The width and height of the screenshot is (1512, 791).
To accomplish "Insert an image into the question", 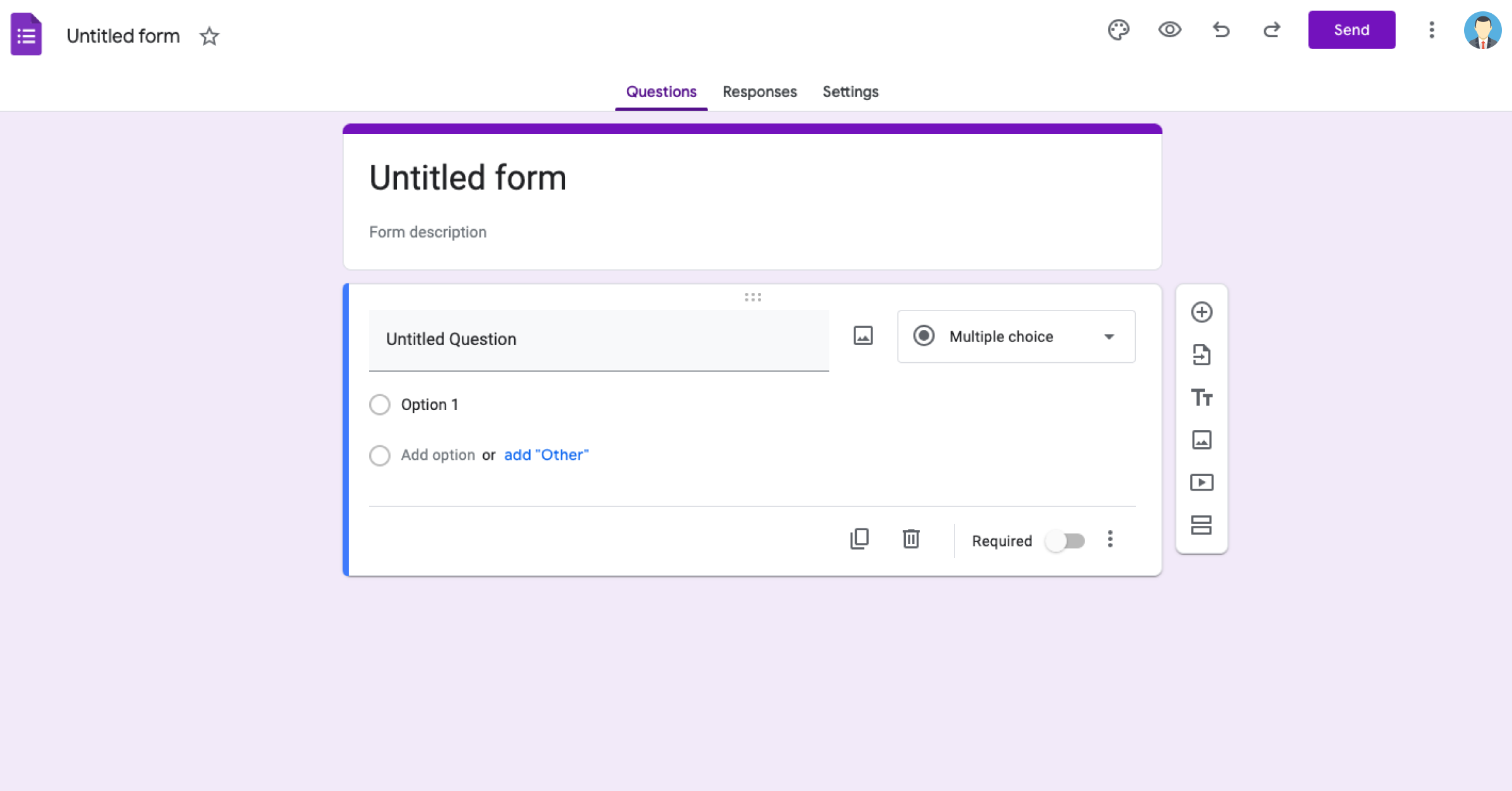I will coord(862,336).
